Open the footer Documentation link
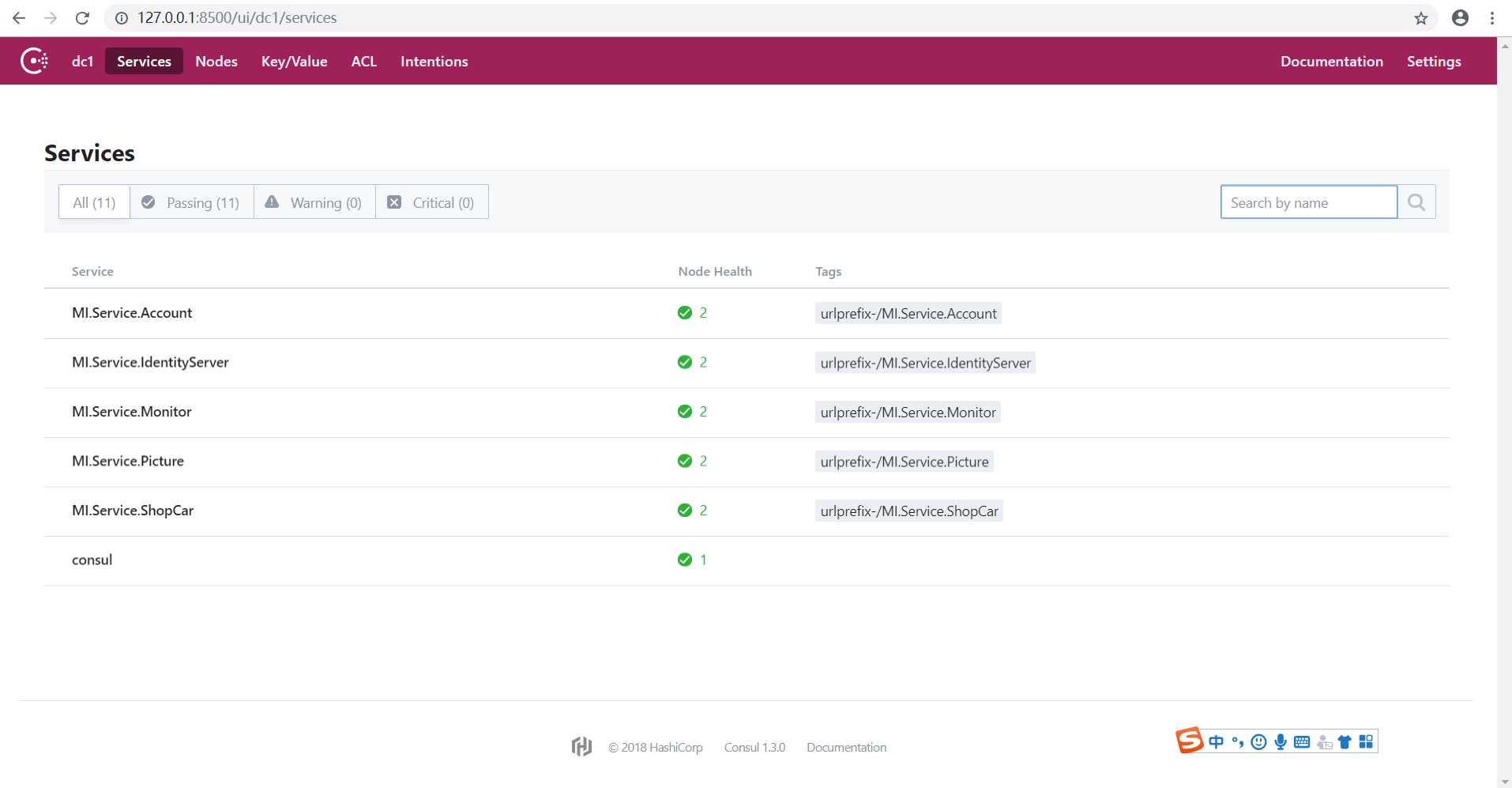Viewport: 1512px width, 788px height. [846, 747]
